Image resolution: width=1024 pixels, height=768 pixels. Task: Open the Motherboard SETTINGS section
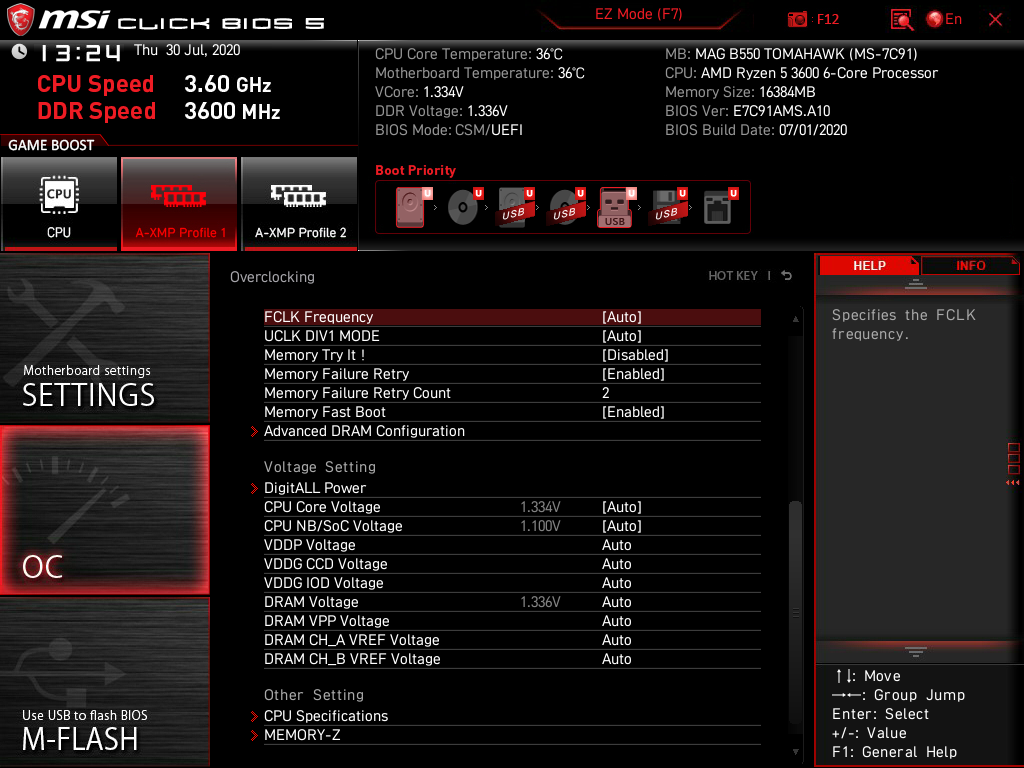pyautogui.click(x=104, y=338)
